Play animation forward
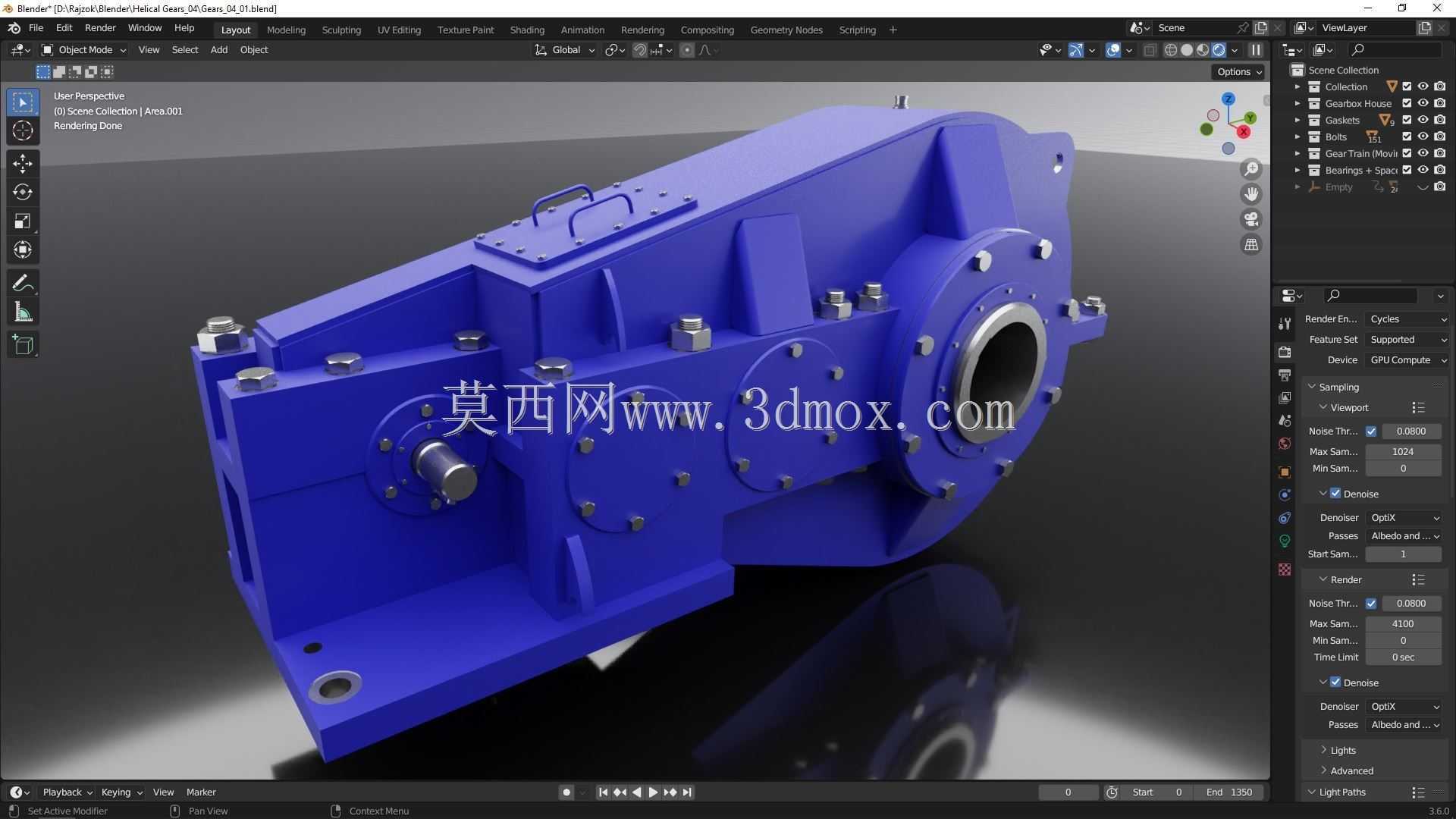1456x819 pixels. [653, 792]
